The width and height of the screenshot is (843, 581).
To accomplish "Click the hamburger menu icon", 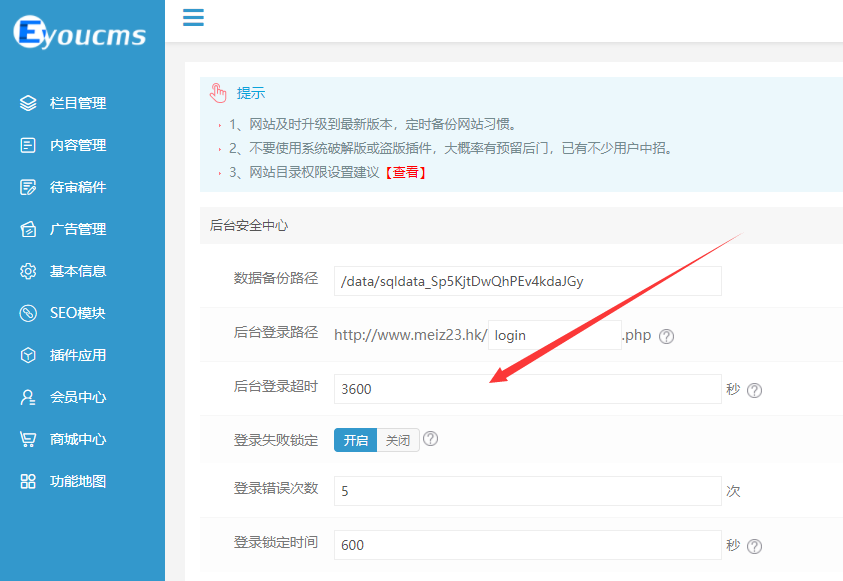I will [x=193, y=17].
